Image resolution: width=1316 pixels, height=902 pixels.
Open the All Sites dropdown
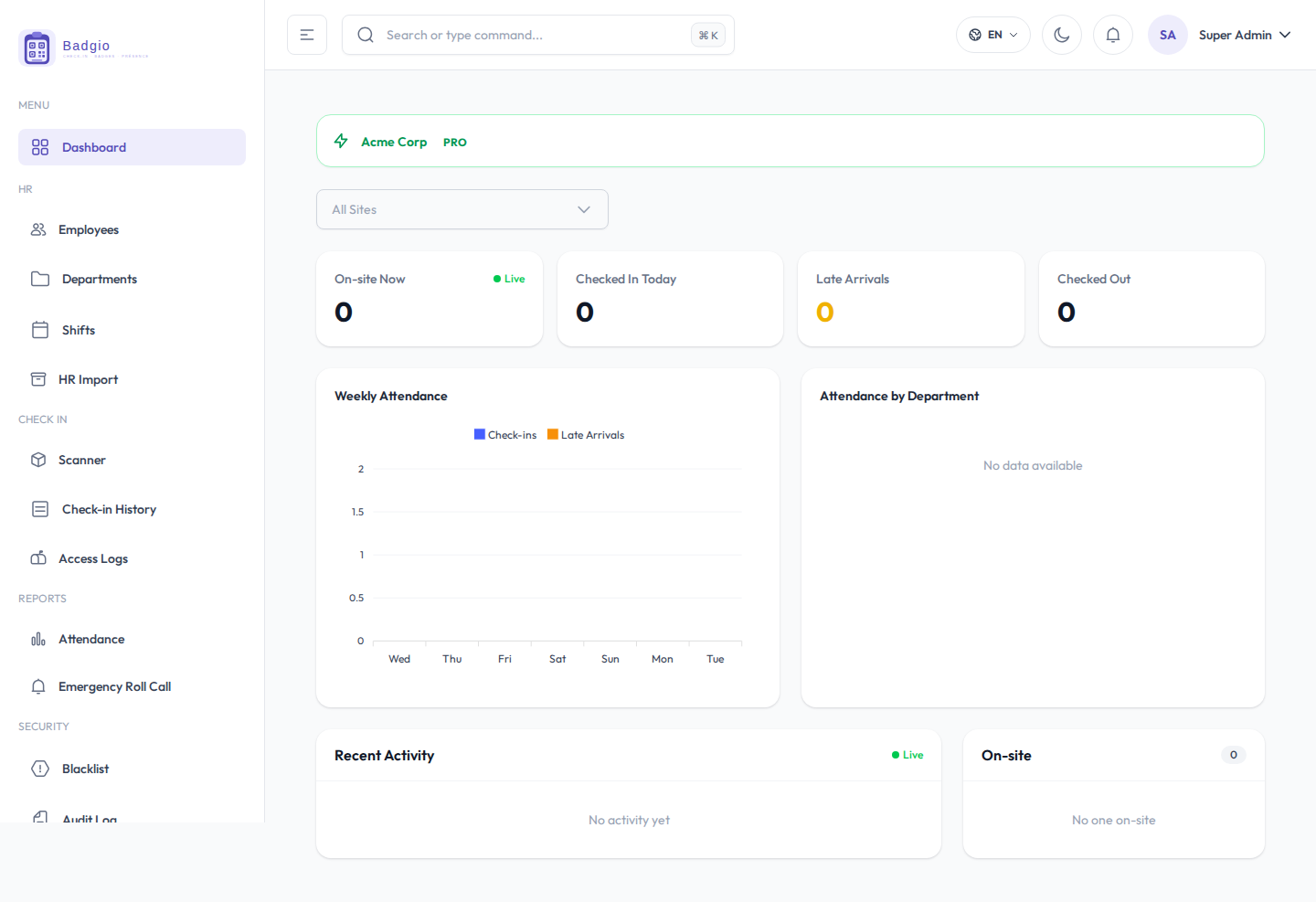pos(462,209)
